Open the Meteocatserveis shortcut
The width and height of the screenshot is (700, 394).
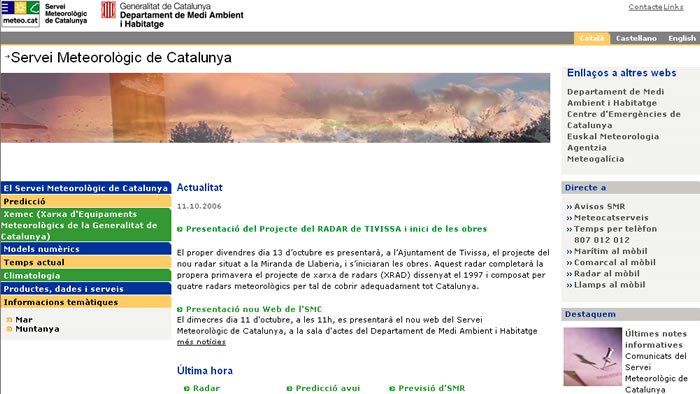[x=611, y=218]
